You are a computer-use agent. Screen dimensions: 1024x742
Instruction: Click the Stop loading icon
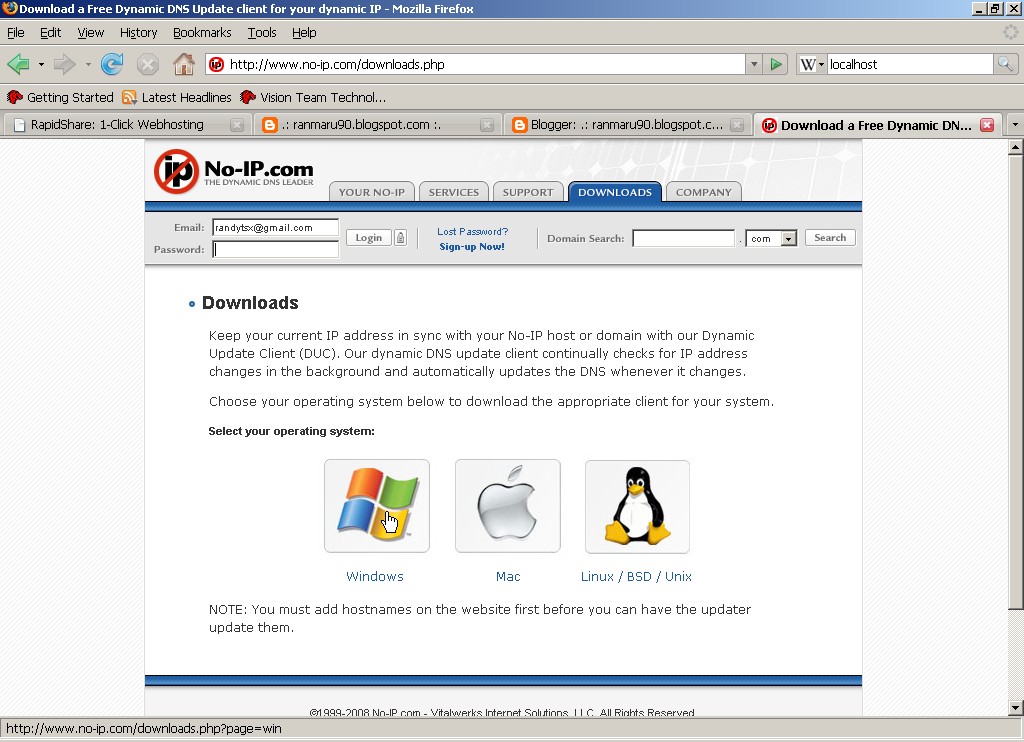pos(148,64)
